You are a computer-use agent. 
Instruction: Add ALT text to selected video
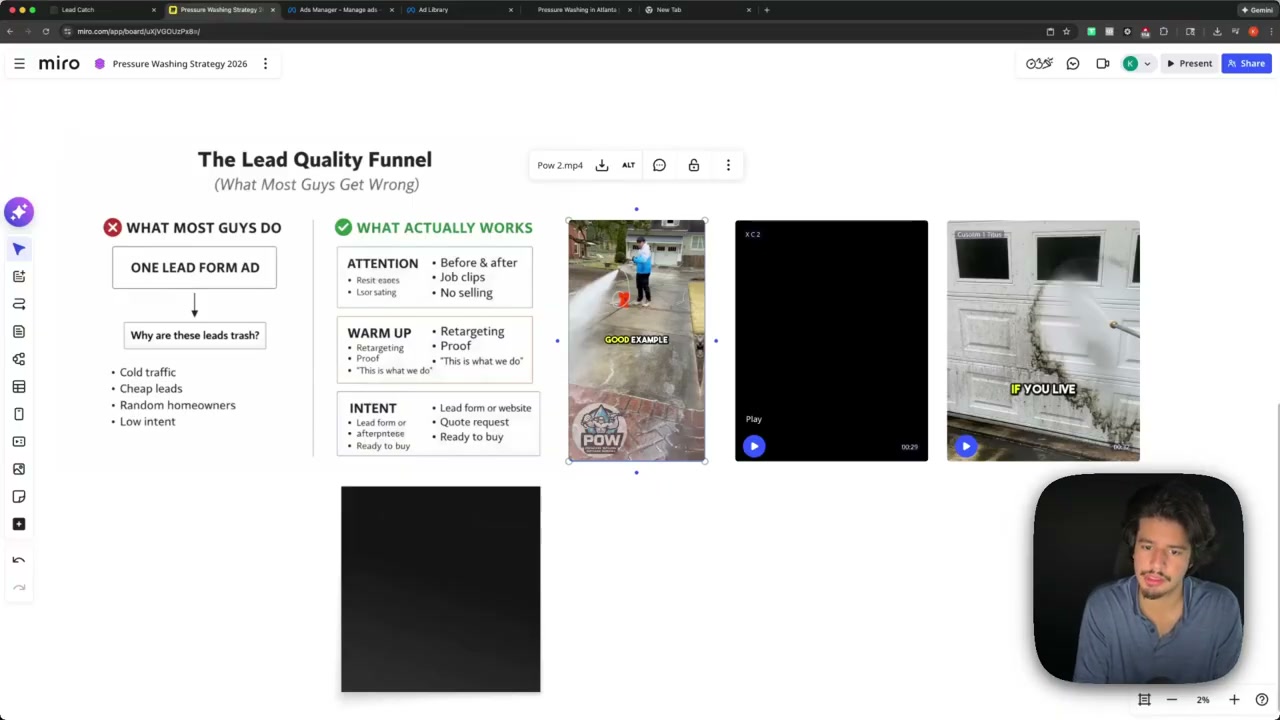(x=628, y=165)
